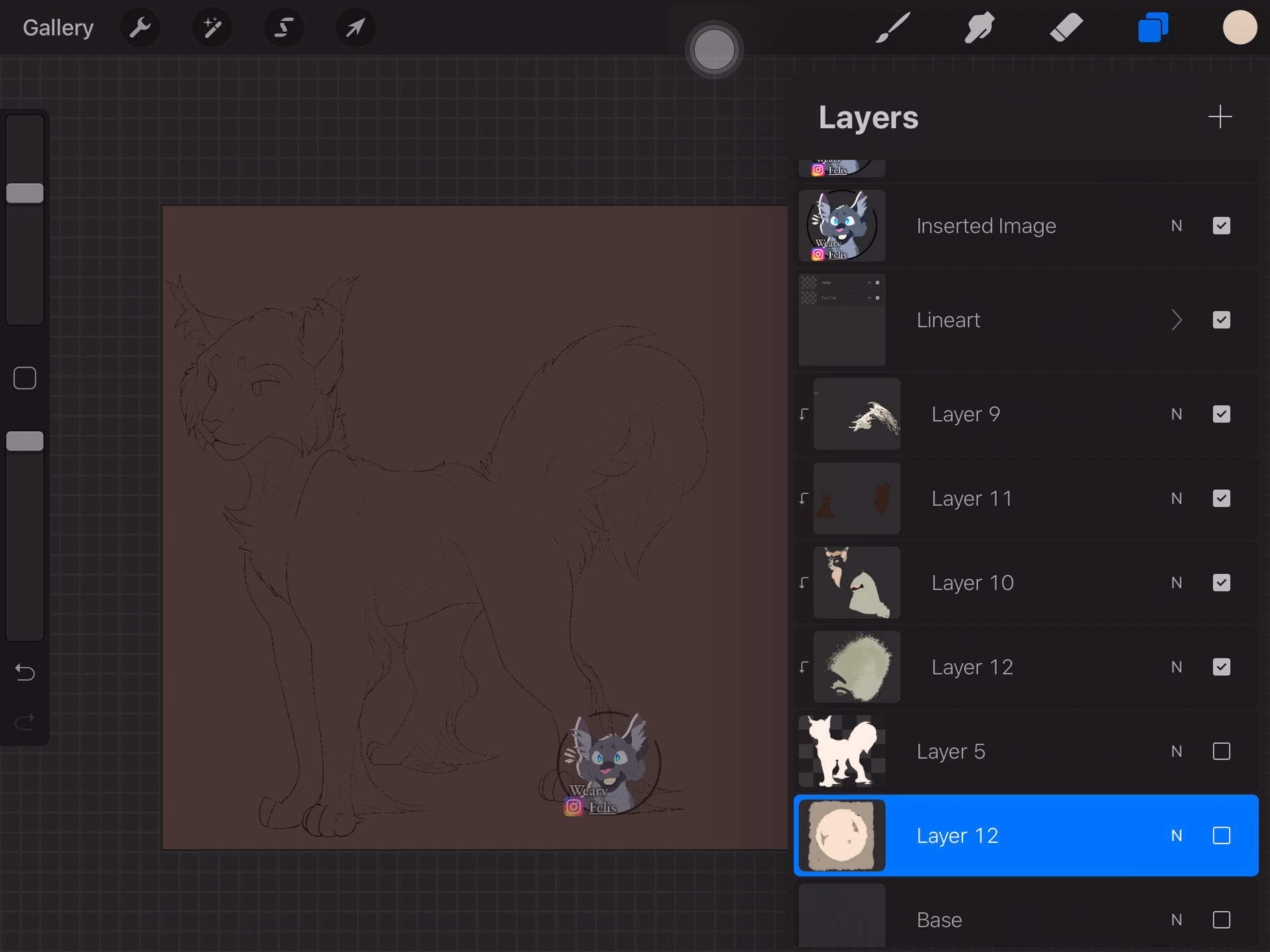Image resolution: width=1270 pixels, height=952 pixels.
Task: Select the Paint brush tool
Action: click(x=893, y=28)
